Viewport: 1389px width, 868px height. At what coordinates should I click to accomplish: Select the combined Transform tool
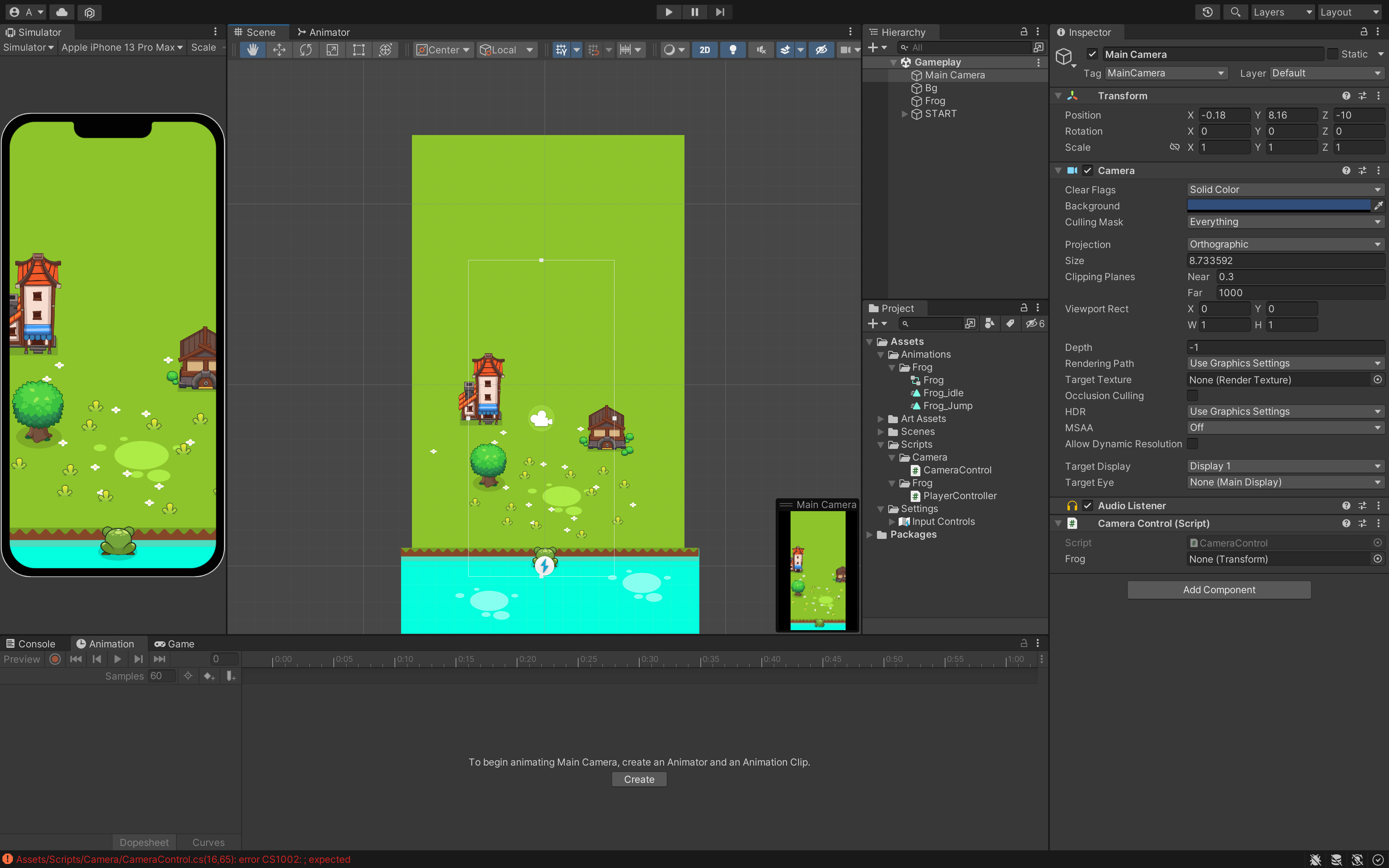(385, 50)
